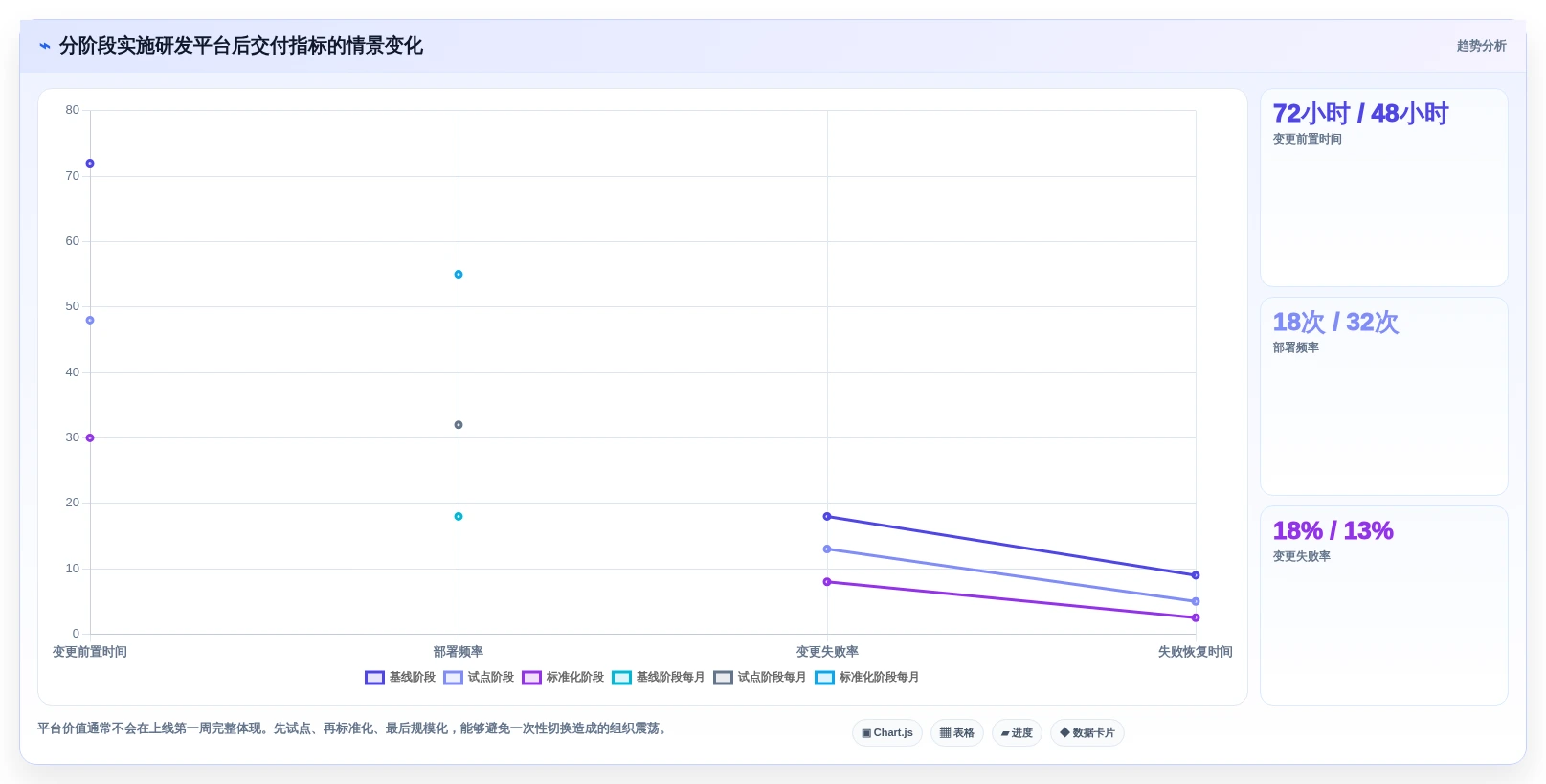
Task: Select the 变更失败率 data point at 18
Action: (x=827, y=517)
